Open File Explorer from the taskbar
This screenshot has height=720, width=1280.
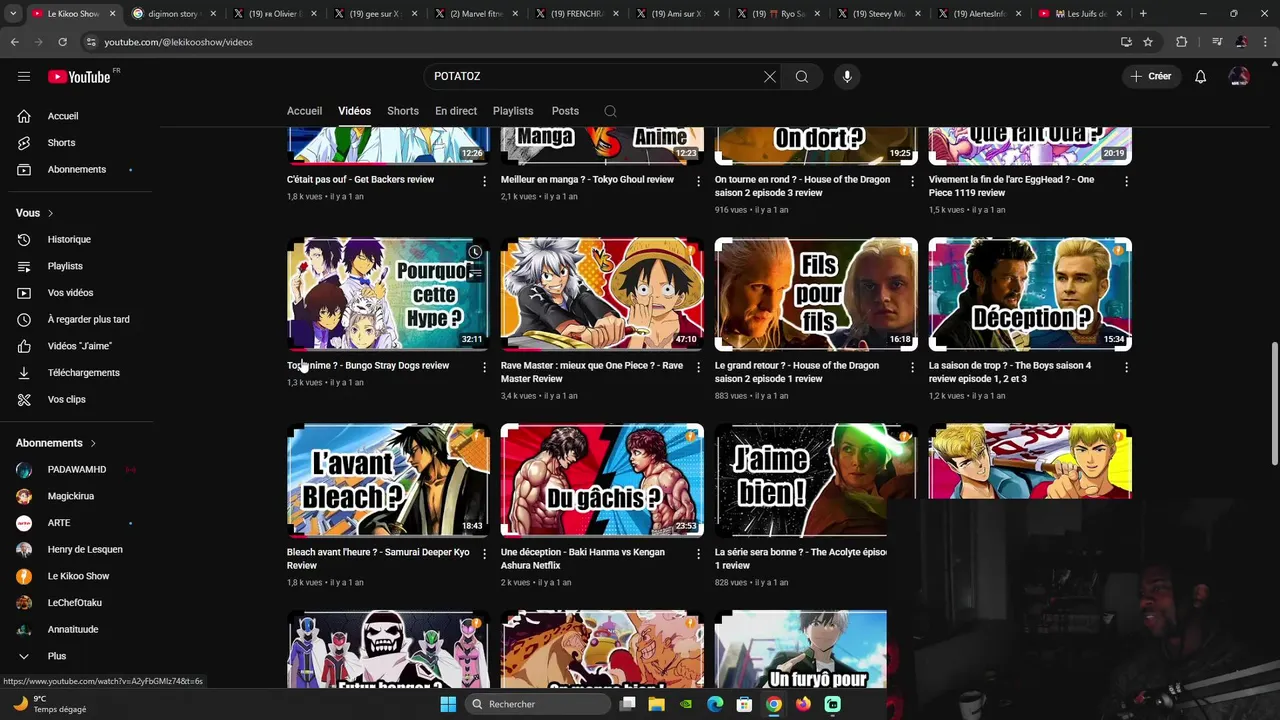click(x=657, y=704)
